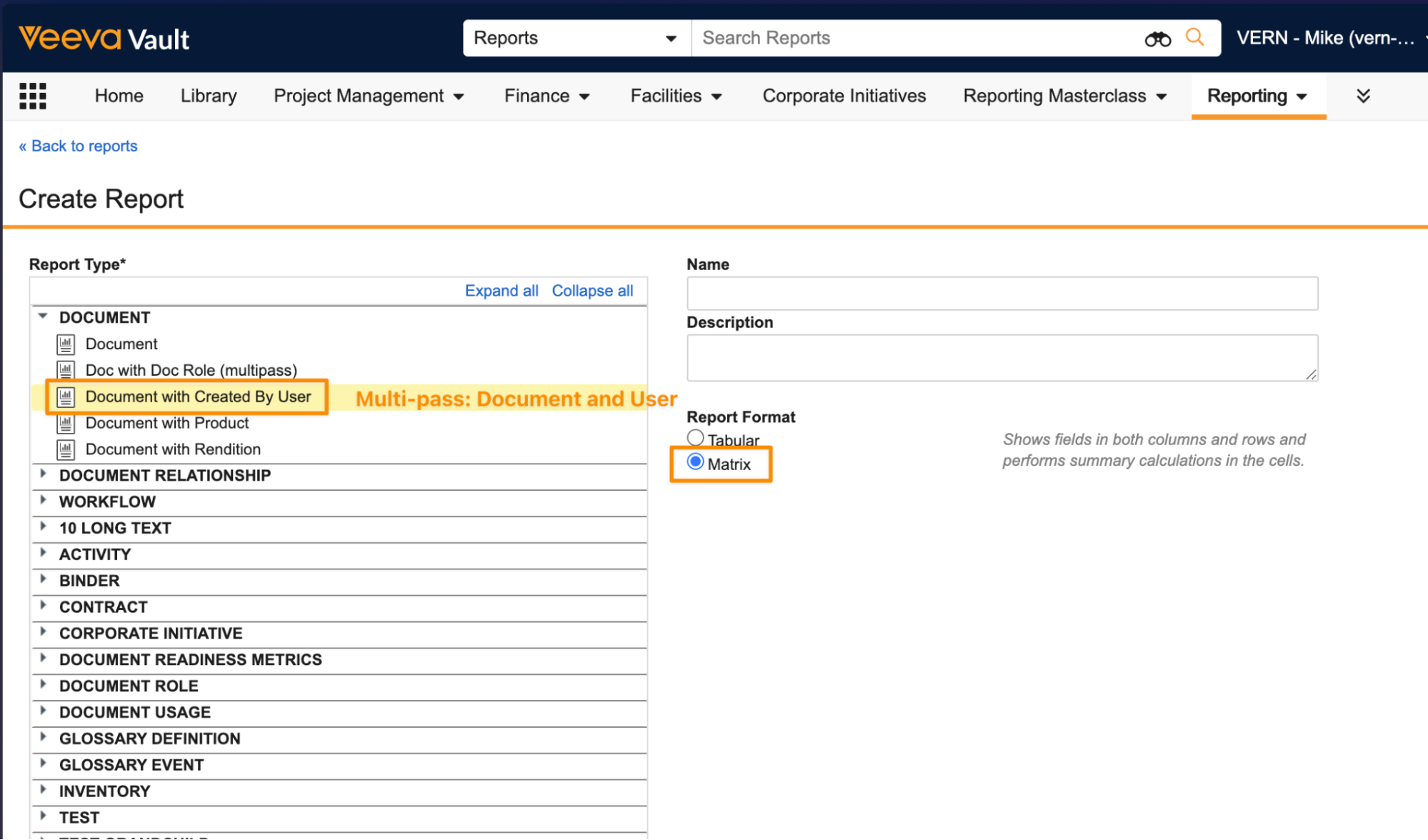This screenshot has width=1428, height=840.
Task: Go back via Back to reports link
Action: 78,146
